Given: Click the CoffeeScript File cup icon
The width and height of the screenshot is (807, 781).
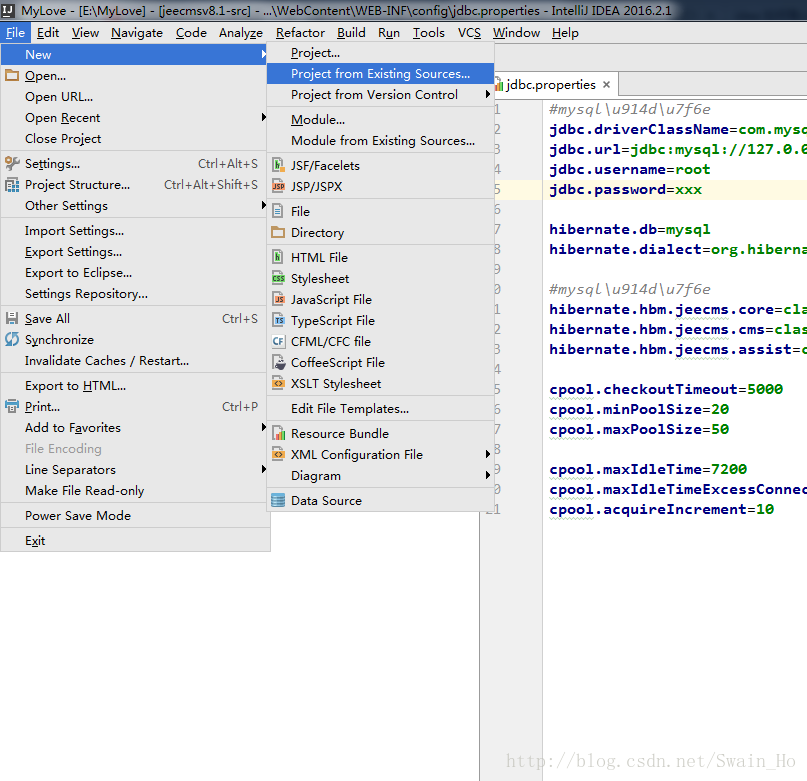Looking at the screenshot, I should coord(279,362).
